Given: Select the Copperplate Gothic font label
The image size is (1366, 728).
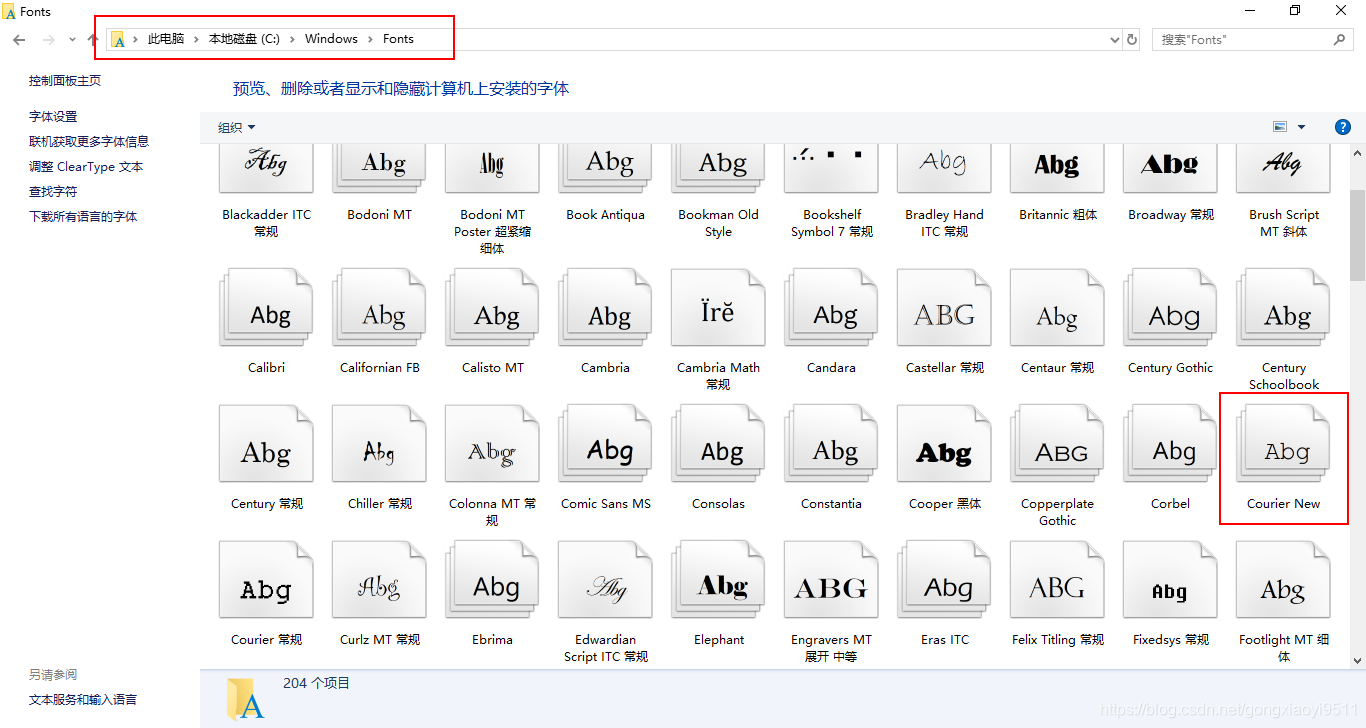Looking at the screenshot, I should coord(1057,512).
